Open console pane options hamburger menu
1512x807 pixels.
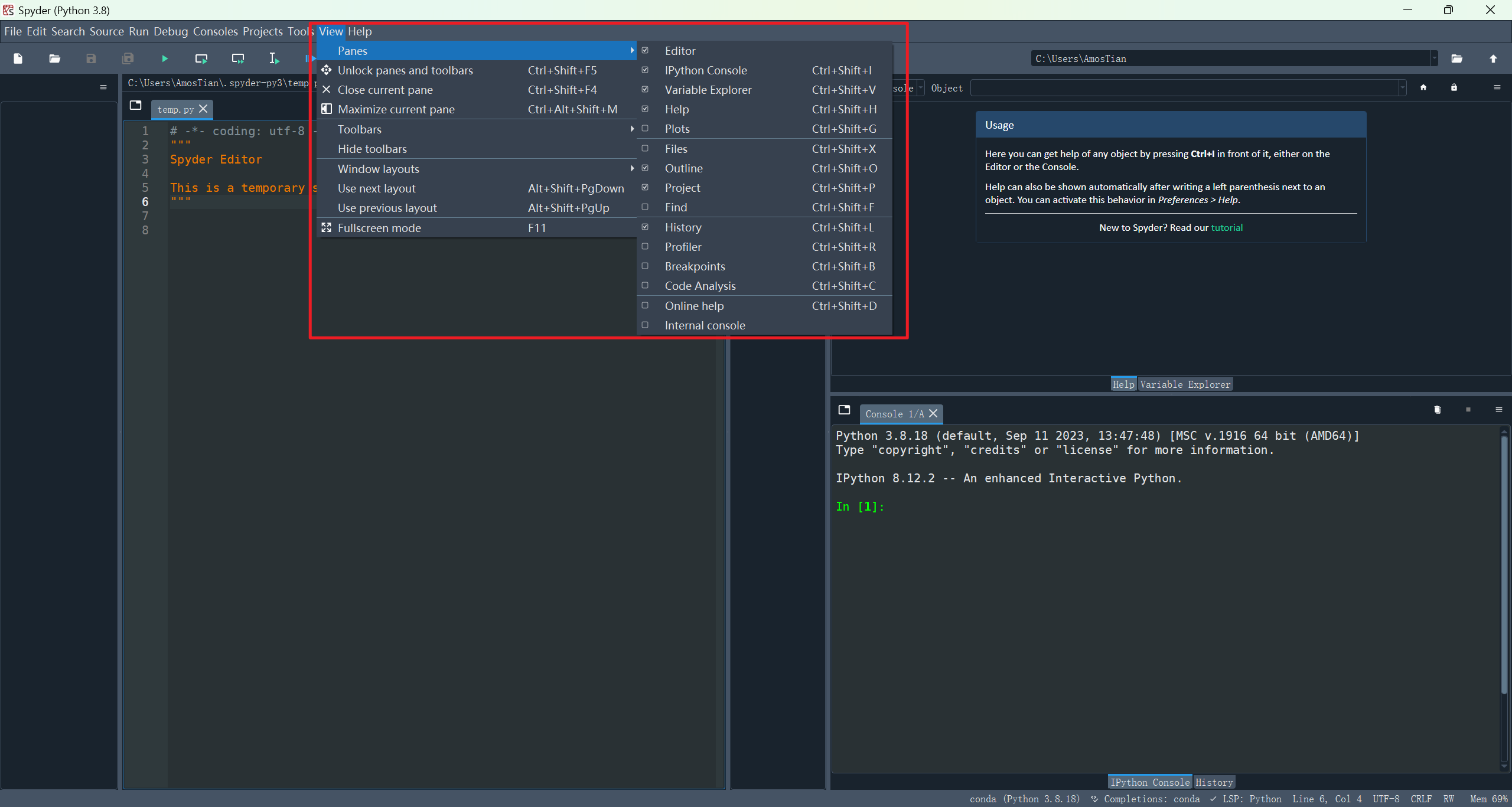click(x=1499, y=410)
